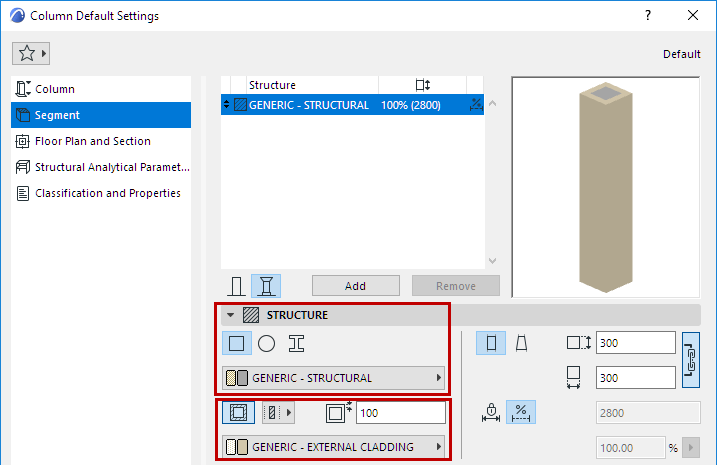The height and width of the screenshot is (465, 717).
Task: Open GENERIC - EXTERNAL CLADDING material dropdown
Action: pyautogui.click(x=333, y=447)
